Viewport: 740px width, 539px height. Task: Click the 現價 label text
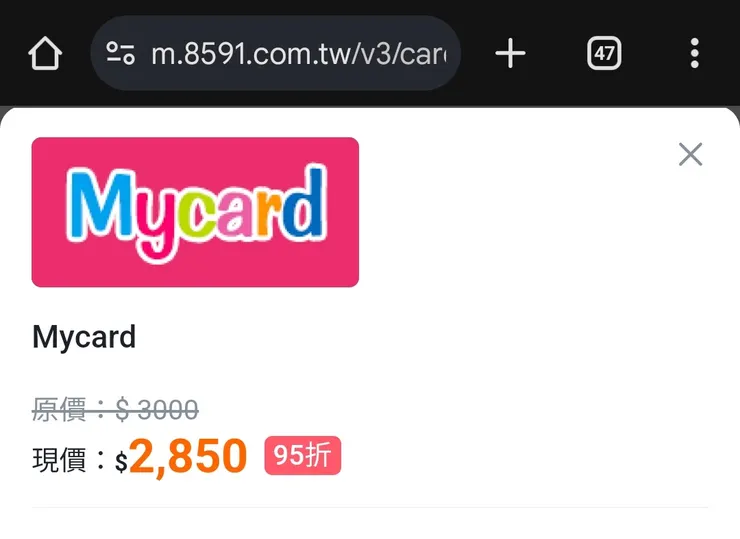[x=59, y=460]
